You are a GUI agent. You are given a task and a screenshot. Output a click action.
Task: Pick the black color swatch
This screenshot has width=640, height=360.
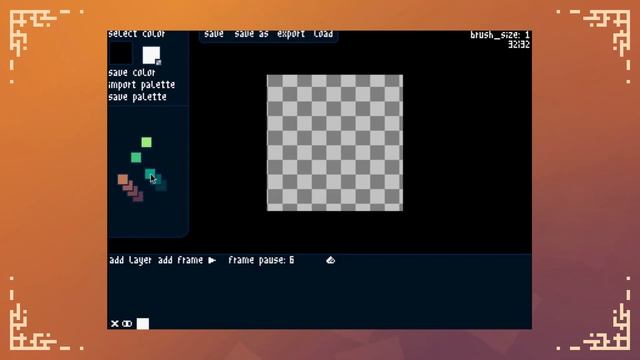(121, 53)
